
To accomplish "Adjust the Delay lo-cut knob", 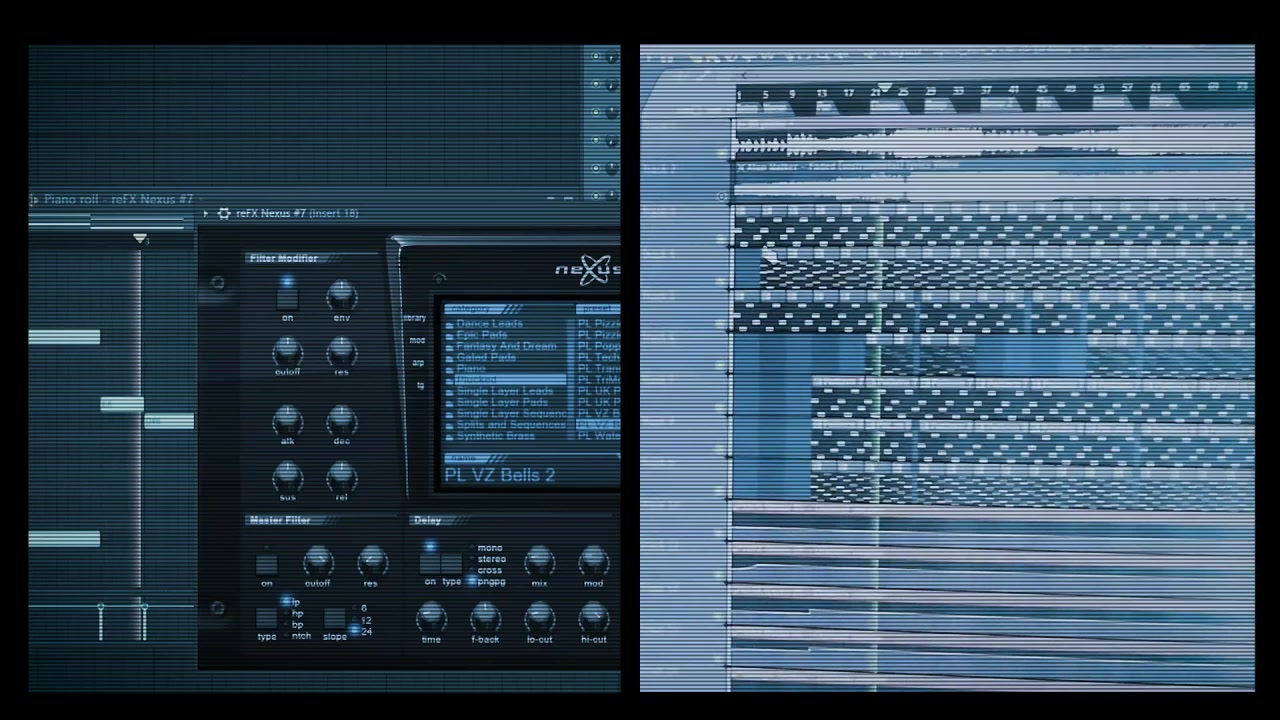I will (x=539, y=617).
